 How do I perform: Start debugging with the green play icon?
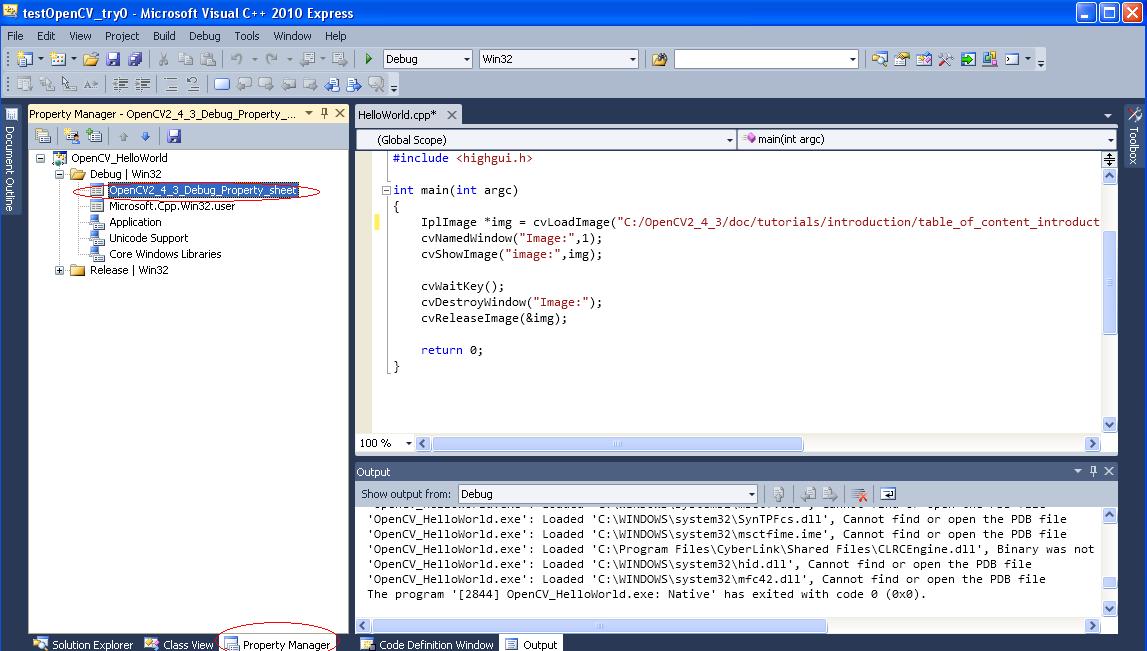[x=369, y=59]
